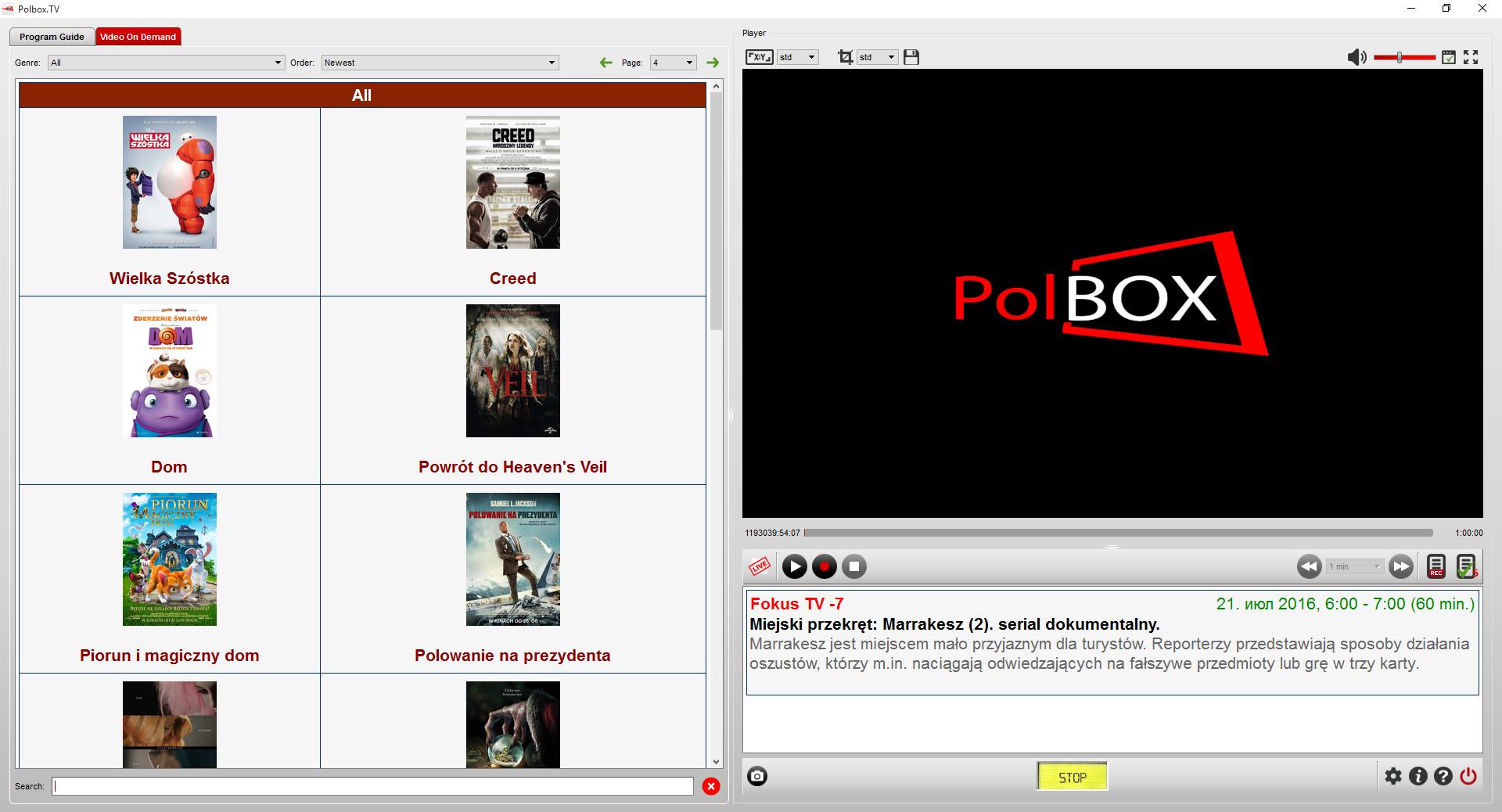Open Wielka Szóstka movie poster

tap(170, 182)
